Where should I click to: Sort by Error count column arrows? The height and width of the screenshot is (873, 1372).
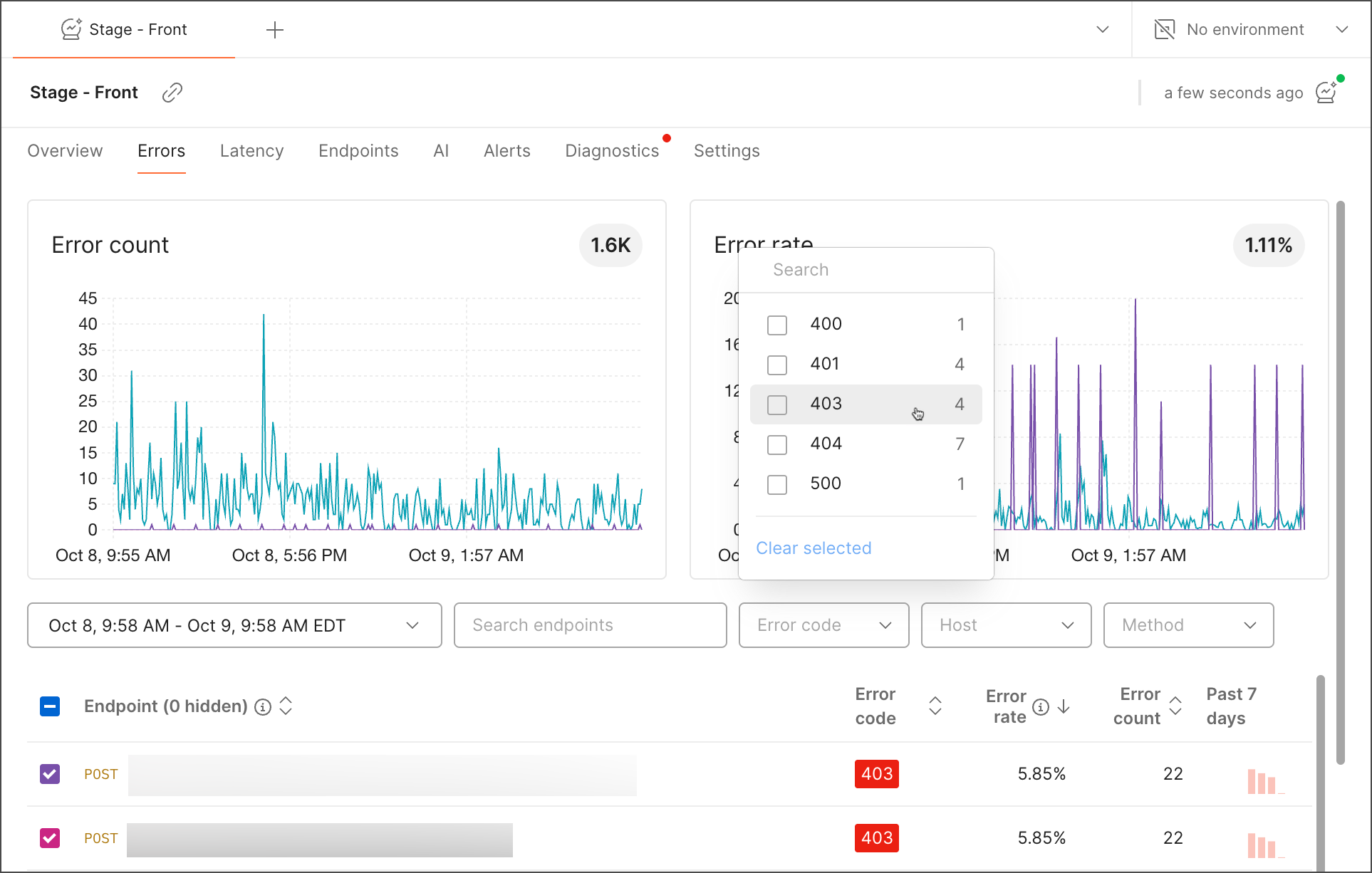tap(1175, 706)
